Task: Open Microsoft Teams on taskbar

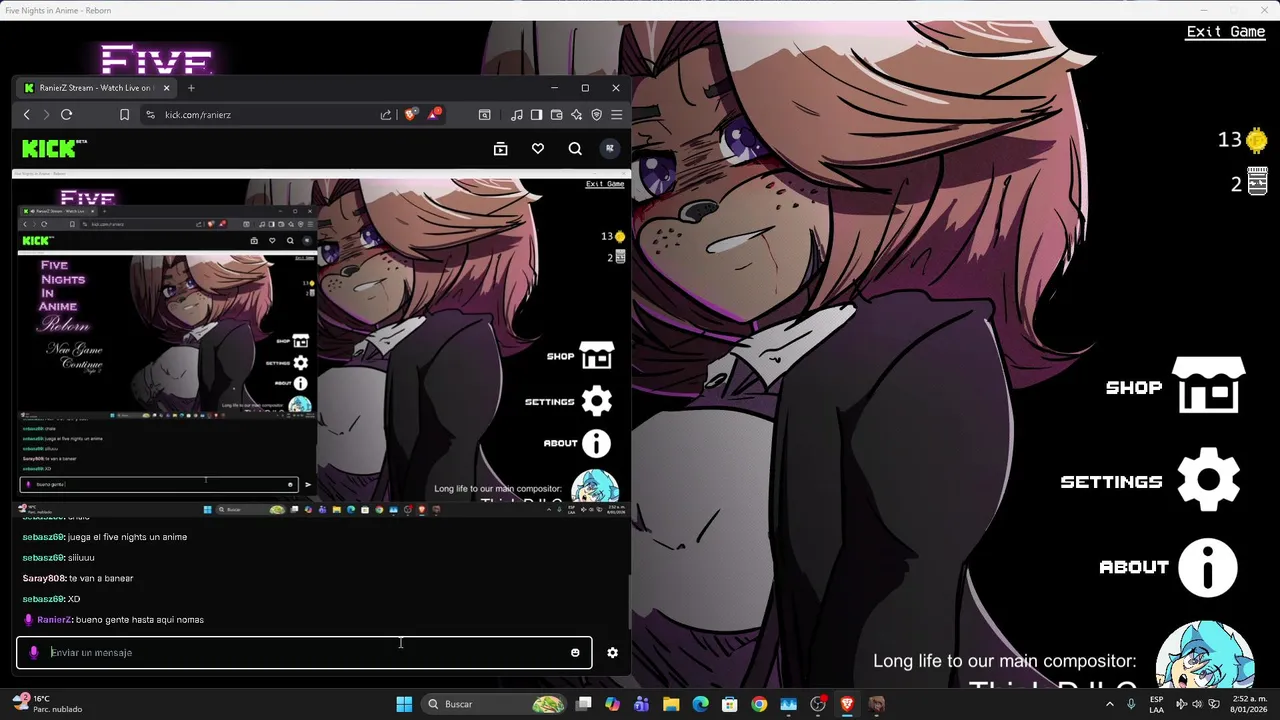Action: point(642,704)
